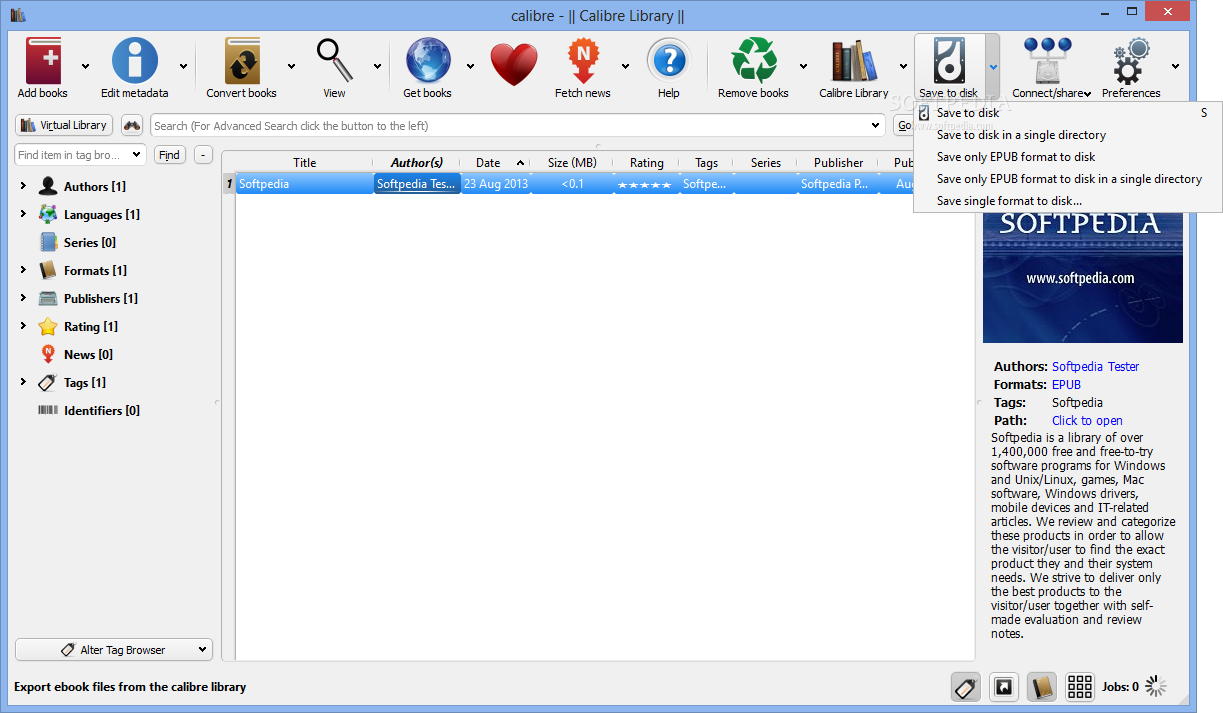Choose Save to disk in a single directory
The width and height of the screenshot is (1223, 713).
click(x=1067, y=135)
